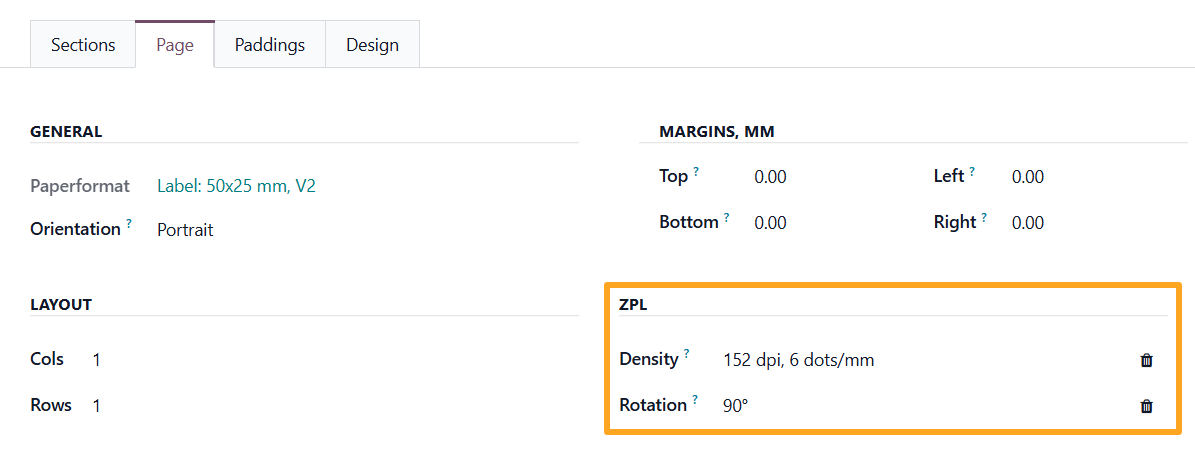Open the Label: 50x25 mm, V2 paperformat link
This screenshot has width=1195, height=455.
[x=236, y=186]
